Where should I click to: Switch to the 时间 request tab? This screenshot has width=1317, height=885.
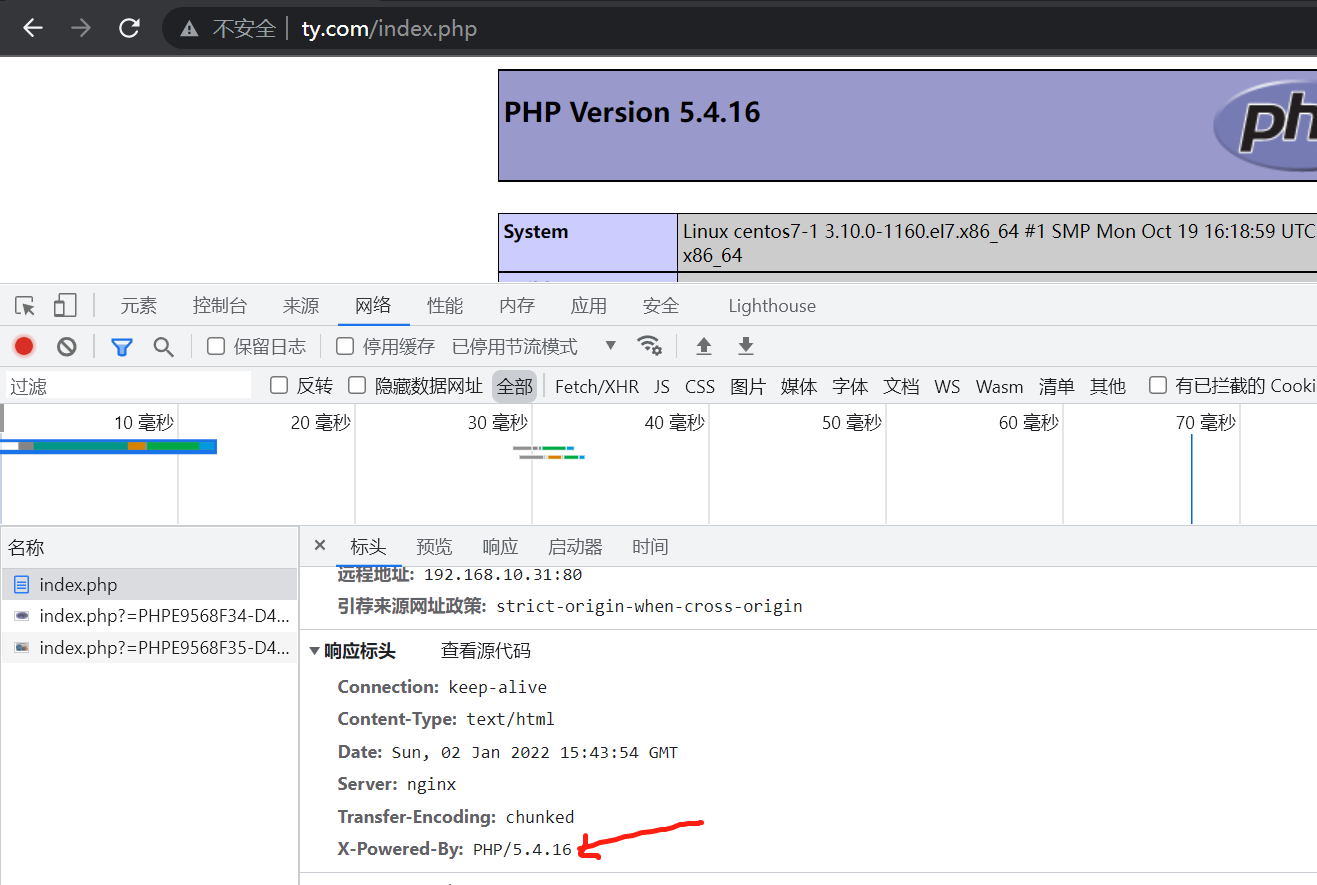coord(650,547)
